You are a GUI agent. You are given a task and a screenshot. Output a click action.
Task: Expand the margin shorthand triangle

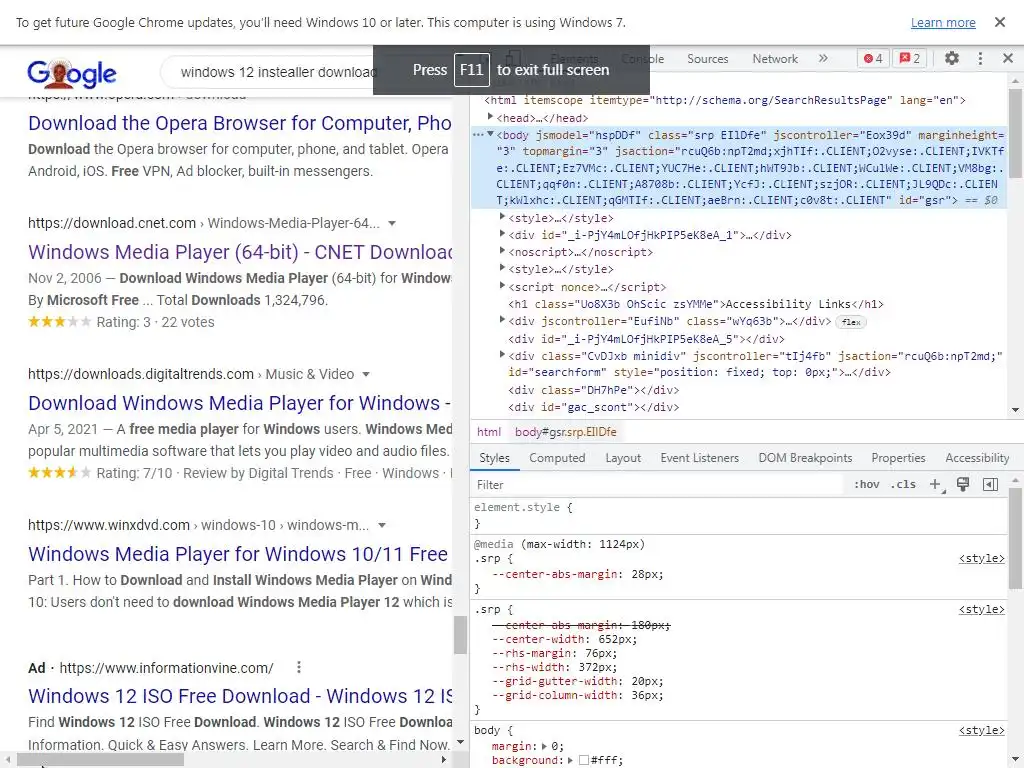(x=545, y=746)
